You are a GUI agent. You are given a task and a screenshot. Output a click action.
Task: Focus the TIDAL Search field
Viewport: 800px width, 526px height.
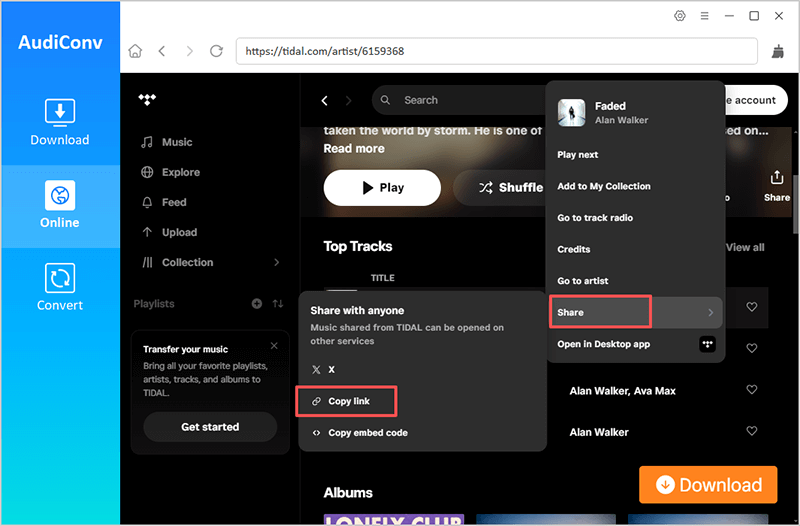(x=459, y=101)
